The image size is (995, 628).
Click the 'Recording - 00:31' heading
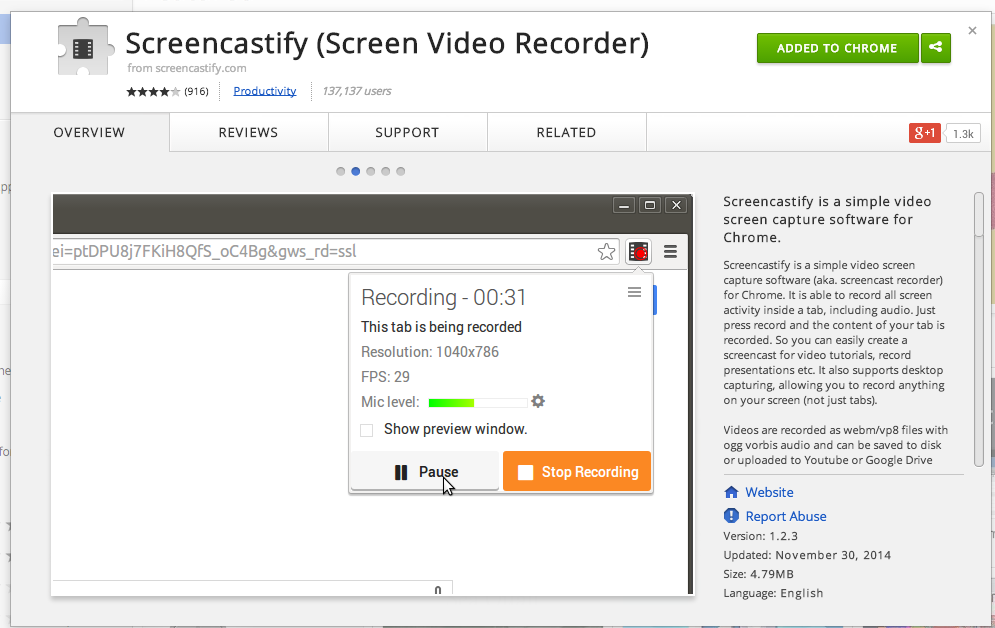[444, 298]
